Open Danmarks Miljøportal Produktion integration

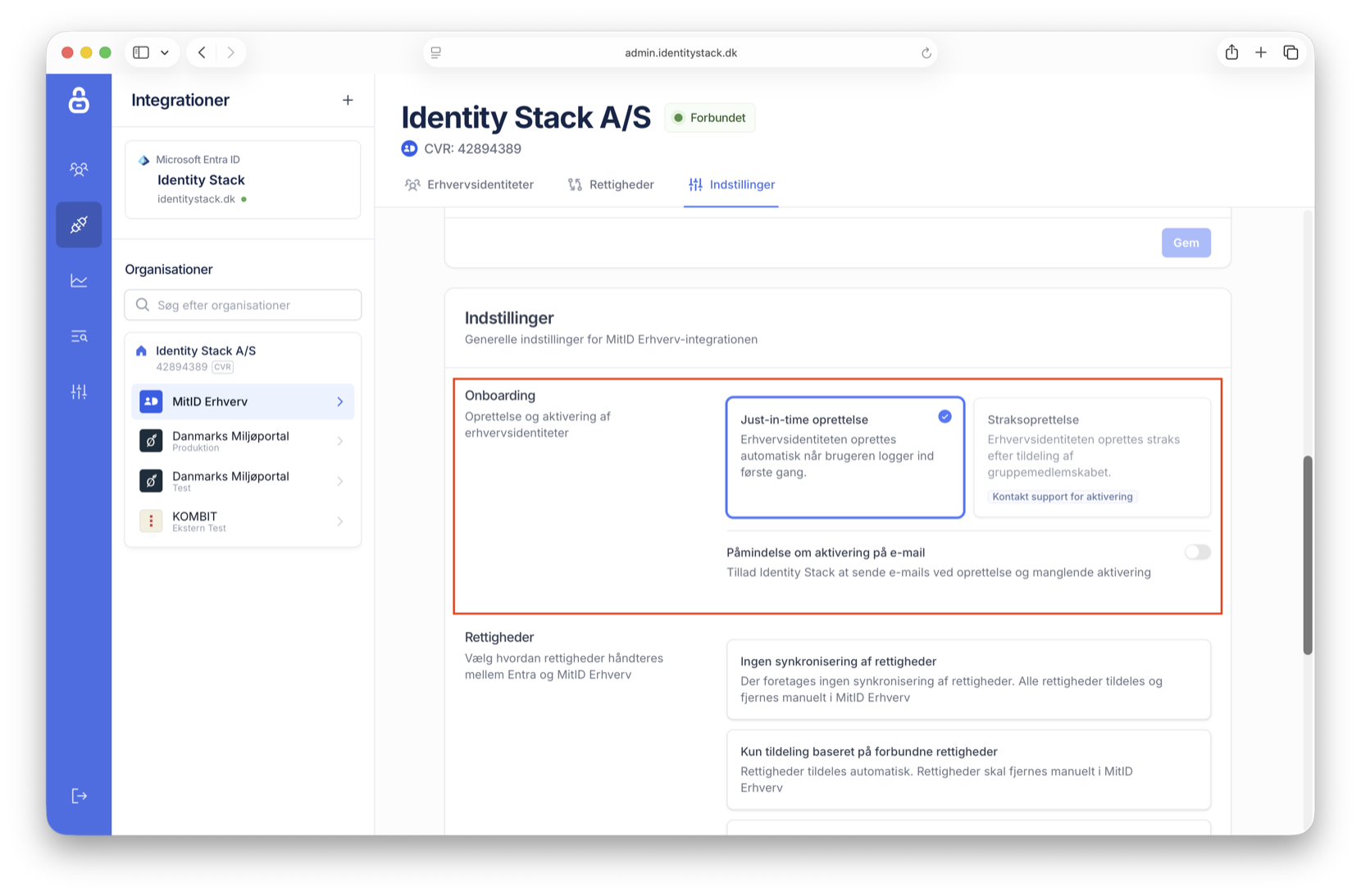(x=243, y=441)
